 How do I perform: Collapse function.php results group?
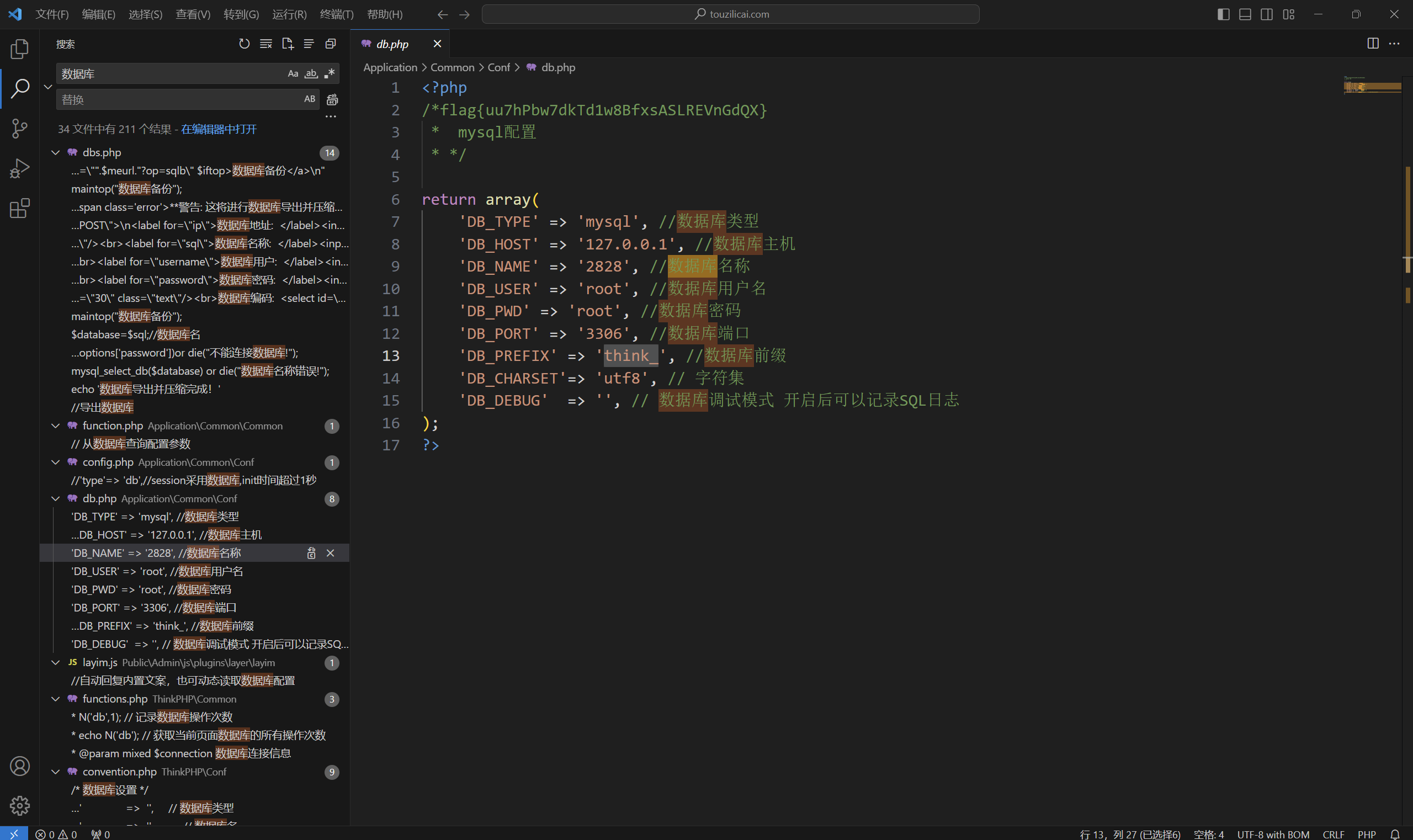click(x=56, y=426)
